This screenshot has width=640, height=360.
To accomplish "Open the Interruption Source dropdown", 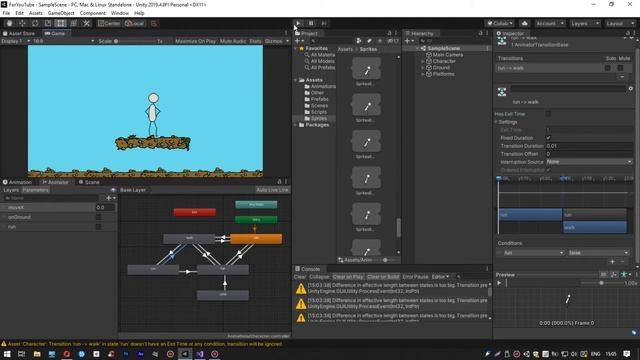I will (x=589, y=162).
